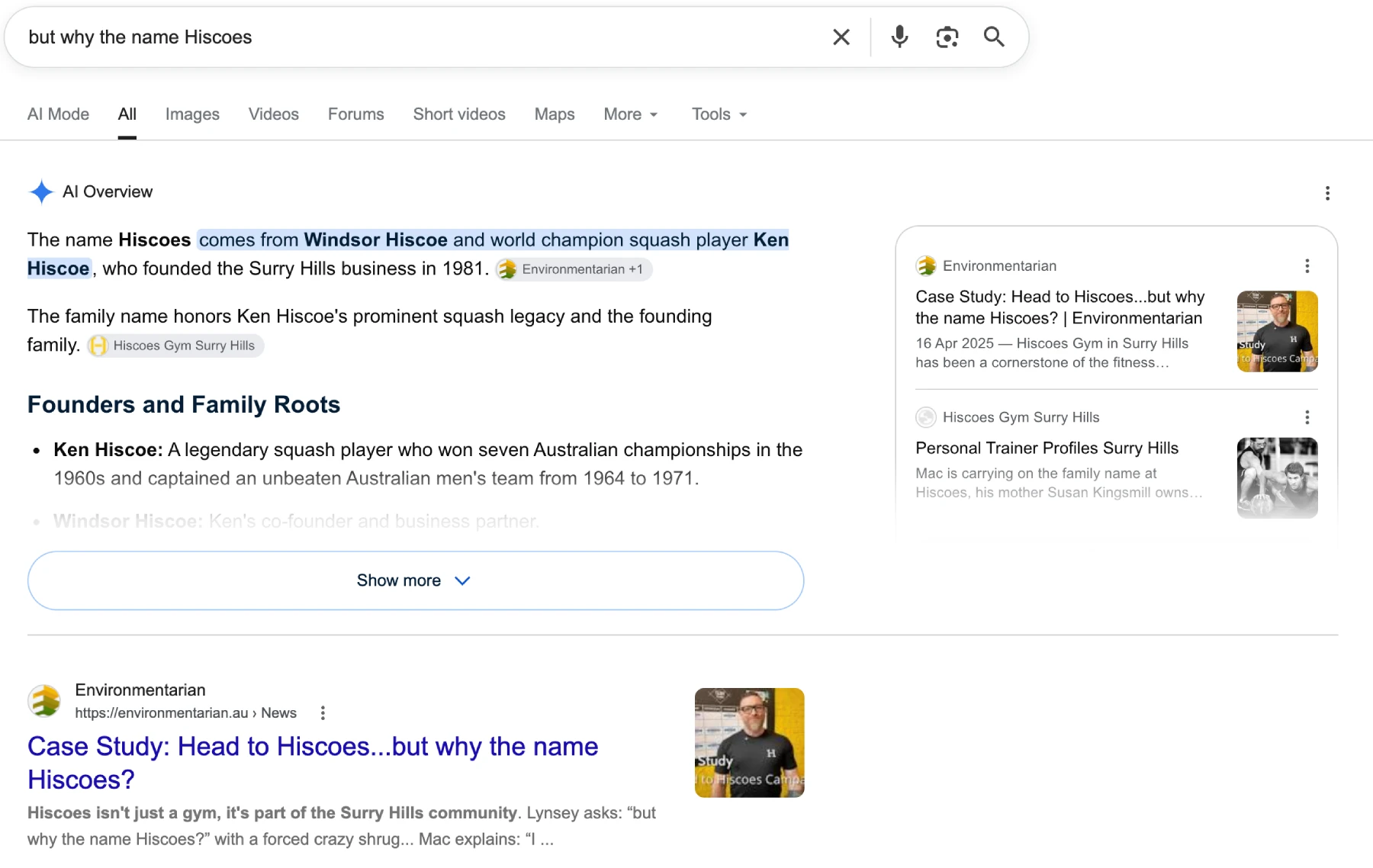Click 'The family name honors Ken Hiscoe's' paragraph
This screenshot has height=868, width=1373.
[370, 330]
